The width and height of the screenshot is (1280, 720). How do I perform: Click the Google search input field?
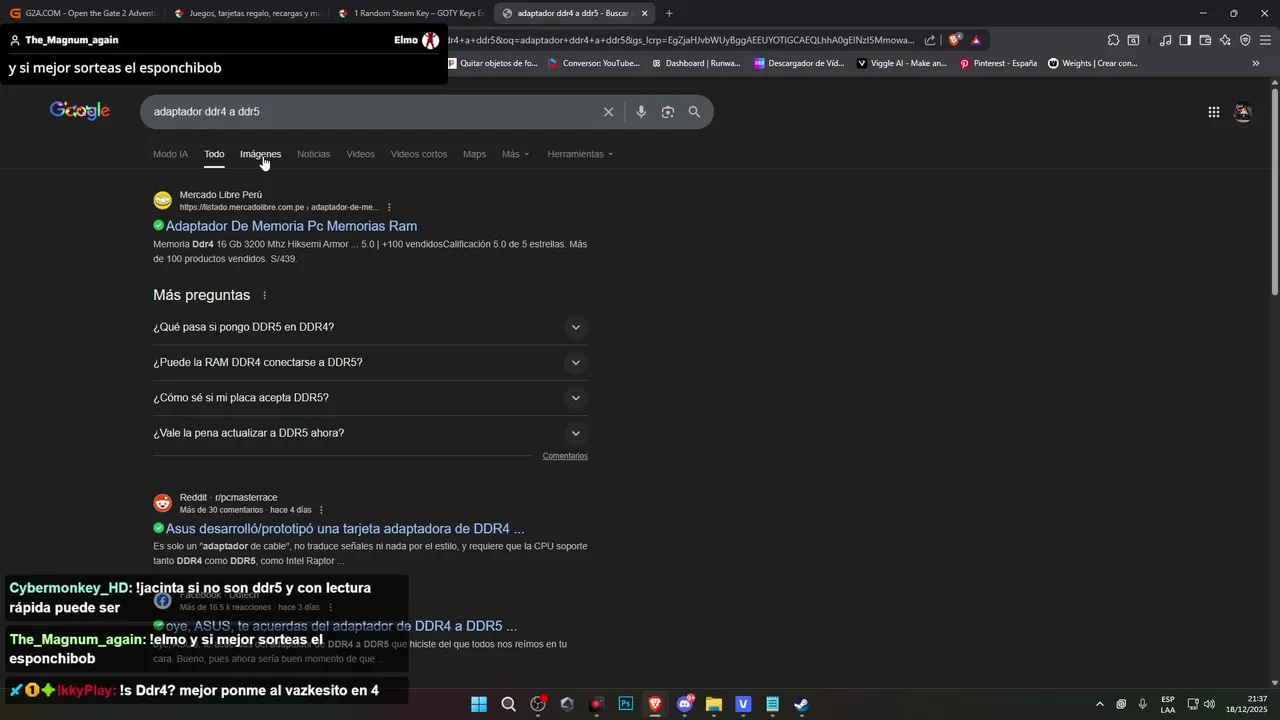pyautogui.click(x=370, y=112)
